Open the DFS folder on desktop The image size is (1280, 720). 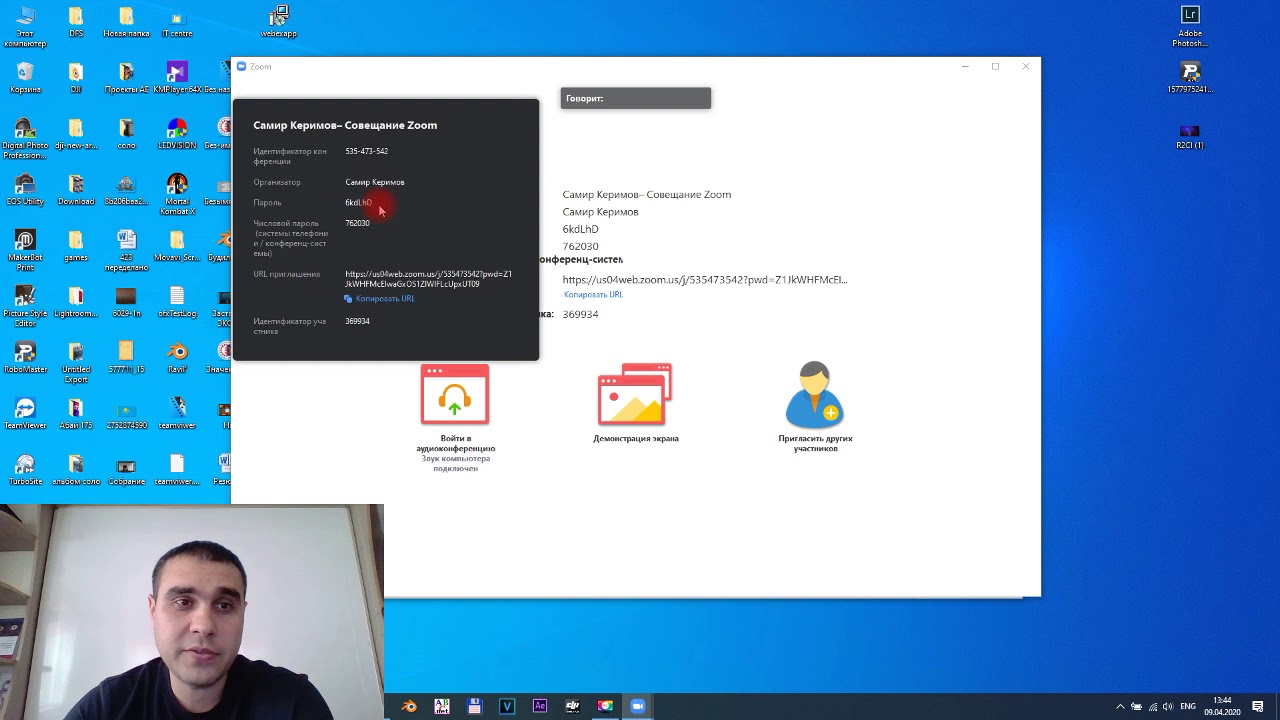[x=76, y=22]
